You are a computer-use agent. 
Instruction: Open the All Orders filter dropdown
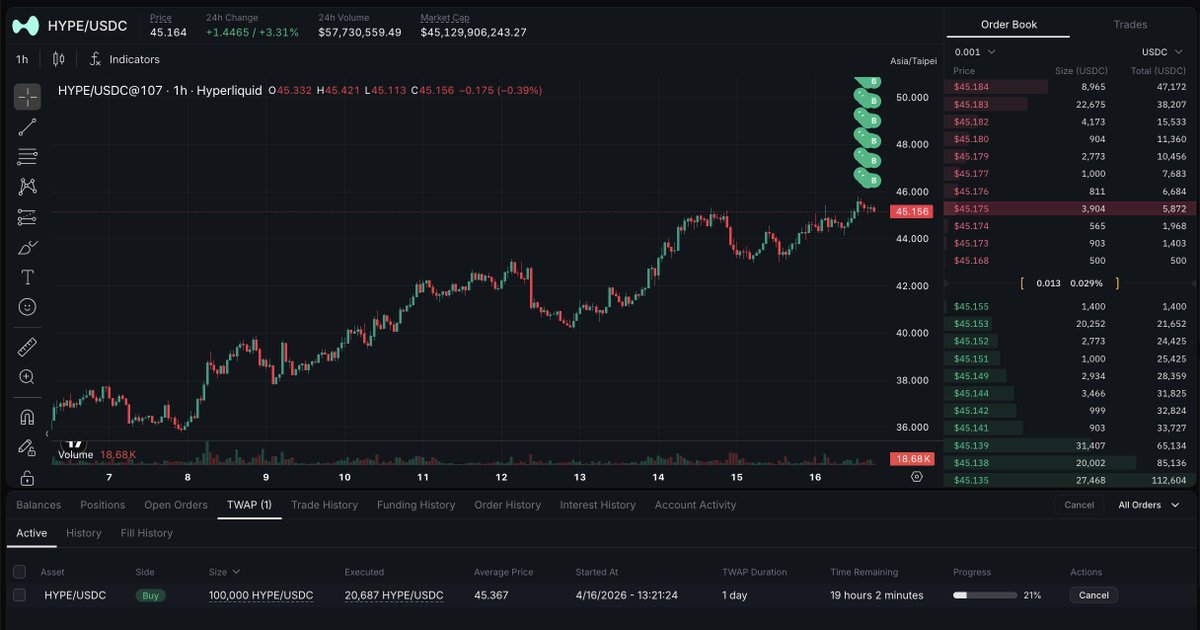click(x=1146, y=505)
